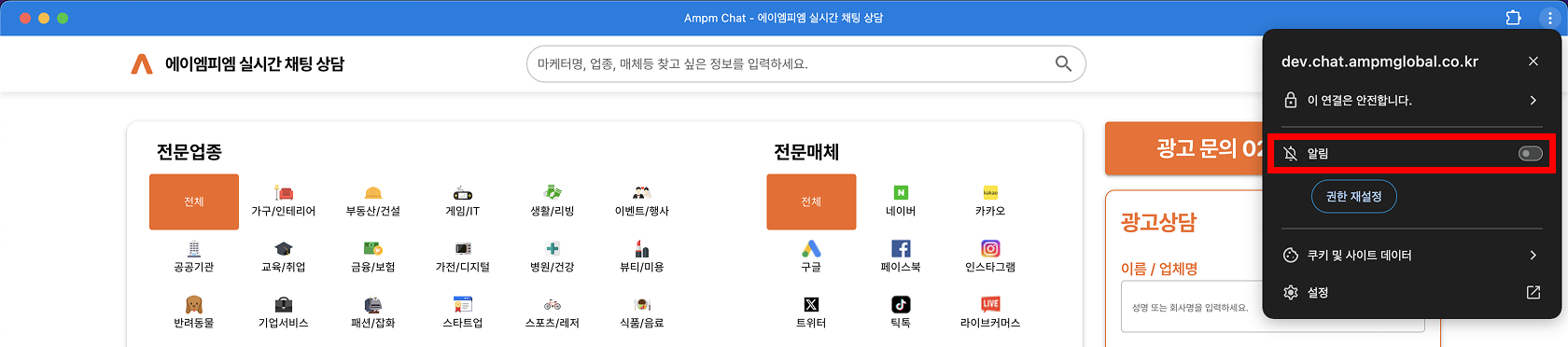Click the 전문업종 heading text

(x=189, y=152)
